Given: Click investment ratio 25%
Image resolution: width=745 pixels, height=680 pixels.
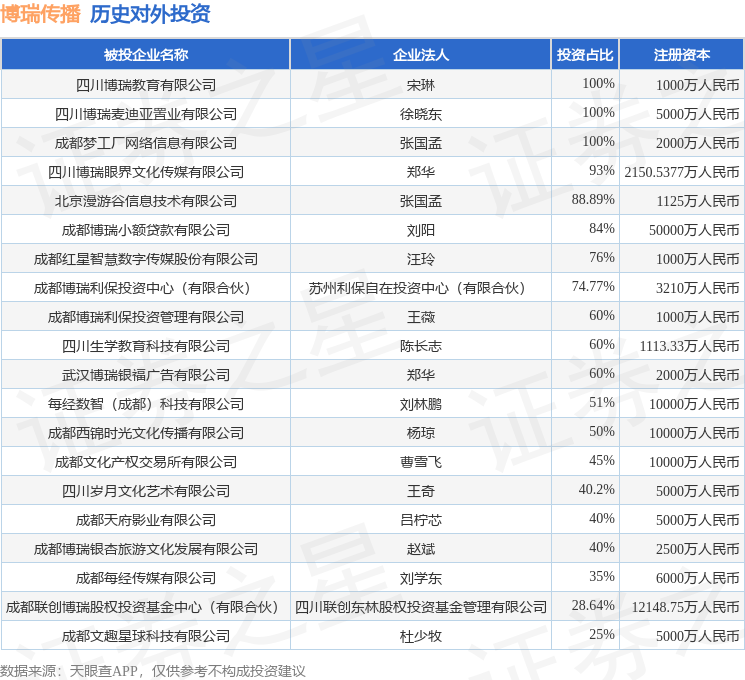Looking at the screenshot, I should [602, 634].
